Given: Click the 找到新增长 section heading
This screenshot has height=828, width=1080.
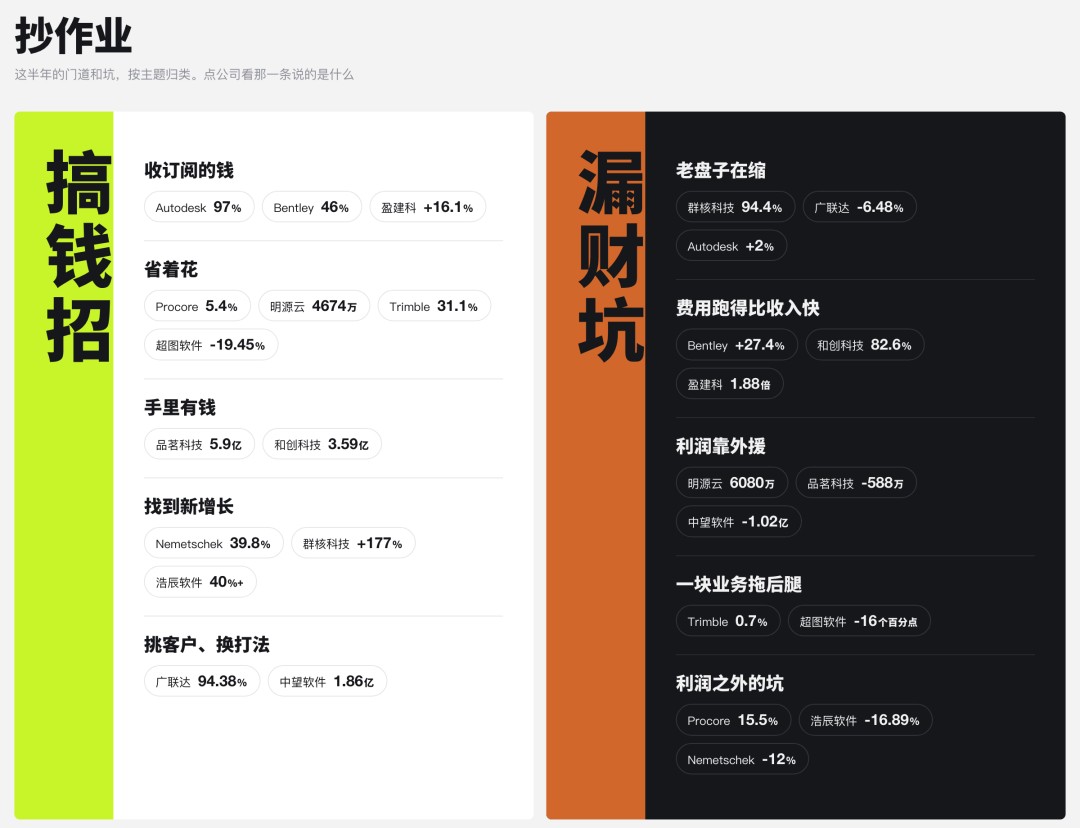Looking at the screenshot, I should [x=189, y=506].
